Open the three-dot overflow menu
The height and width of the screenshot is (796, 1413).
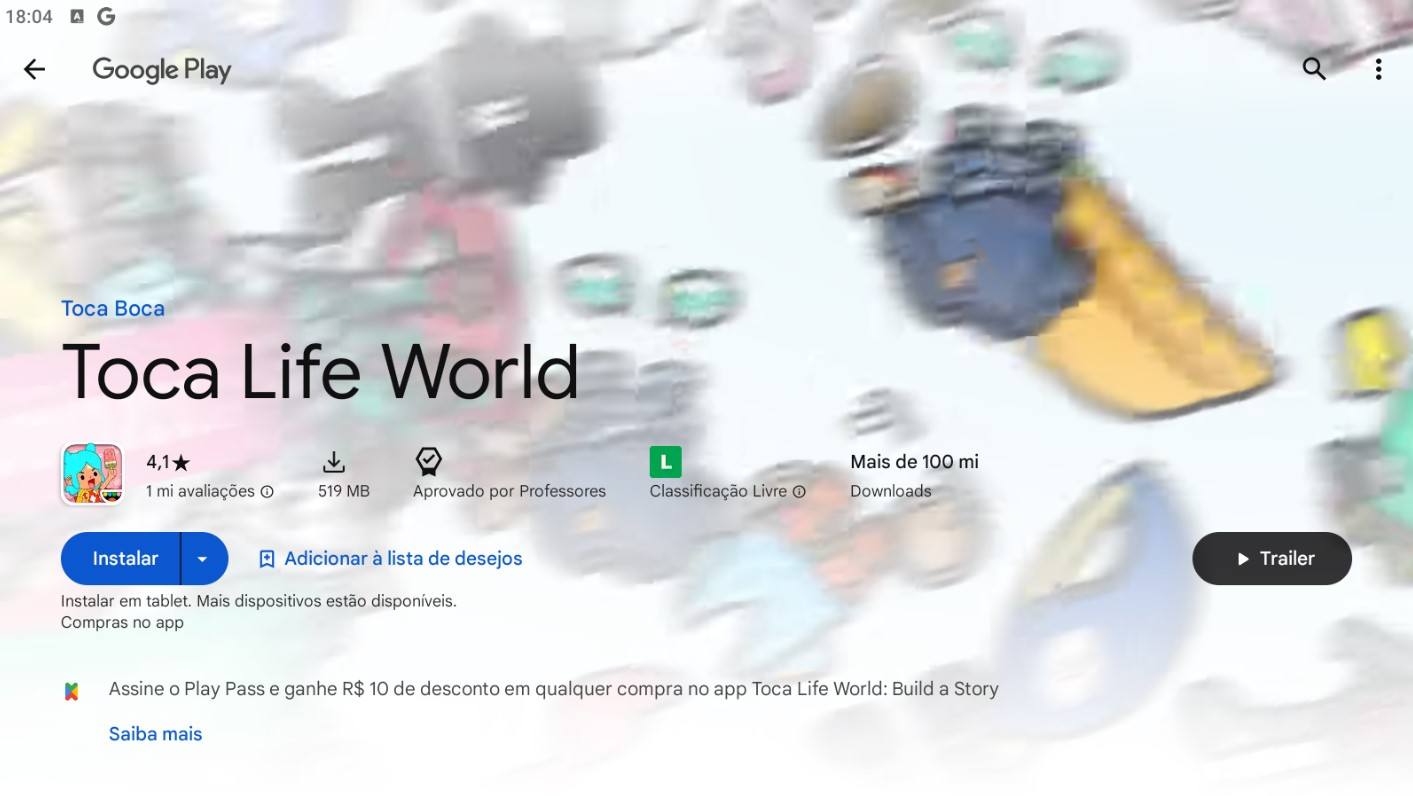coord(1378,69)
